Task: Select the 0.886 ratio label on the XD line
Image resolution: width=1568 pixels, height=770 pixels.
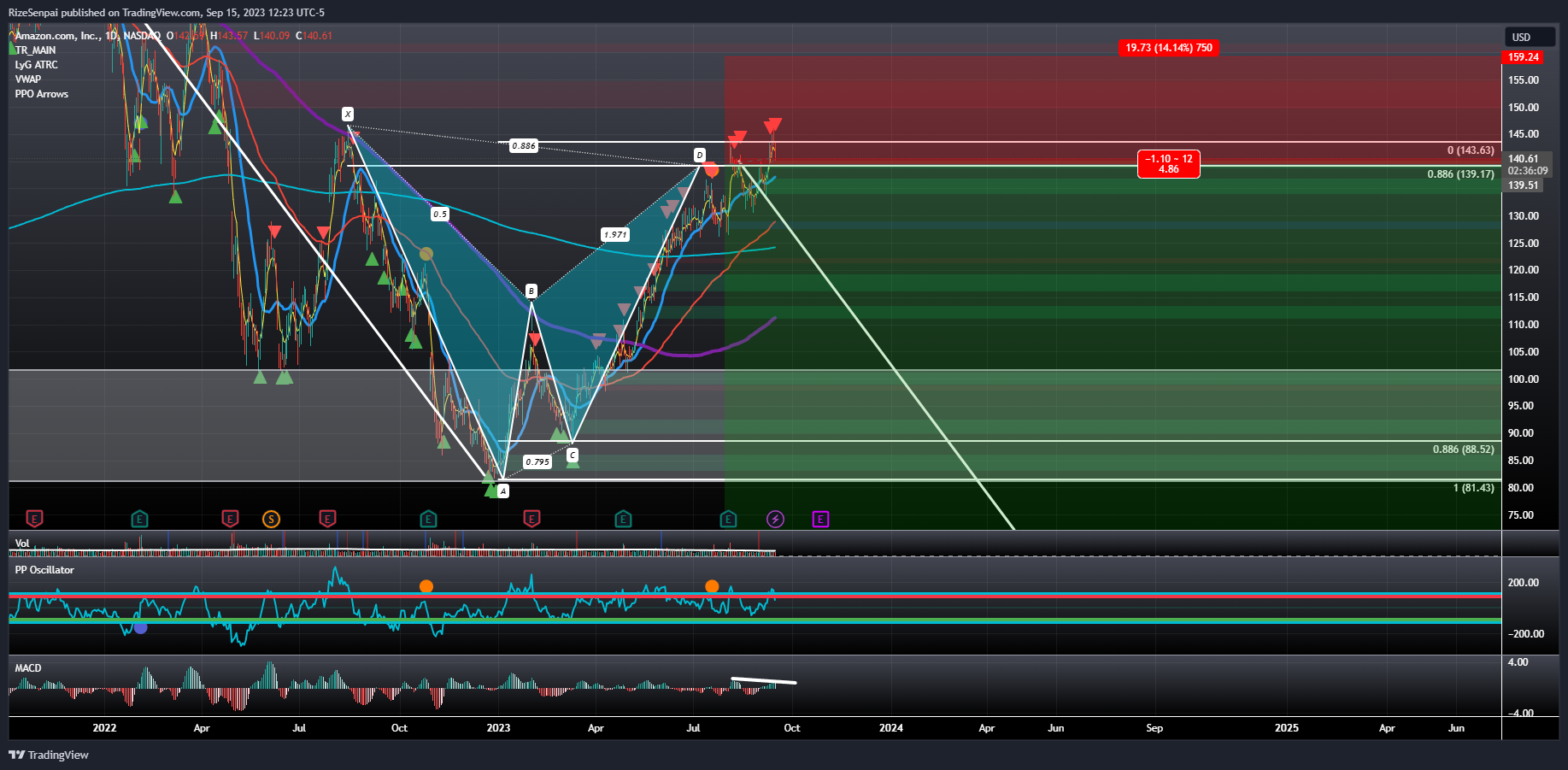Action: (x=524, y=145)
